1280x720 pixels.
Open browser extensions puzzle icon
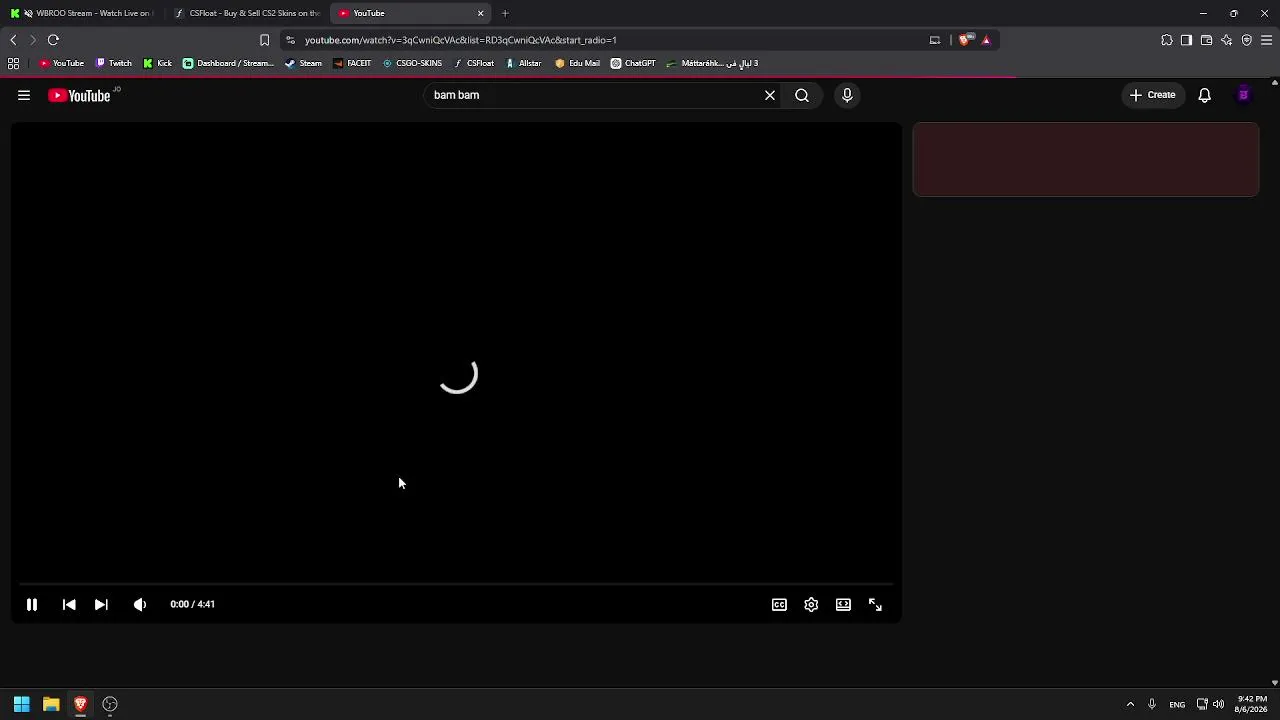coord(1167,40)
